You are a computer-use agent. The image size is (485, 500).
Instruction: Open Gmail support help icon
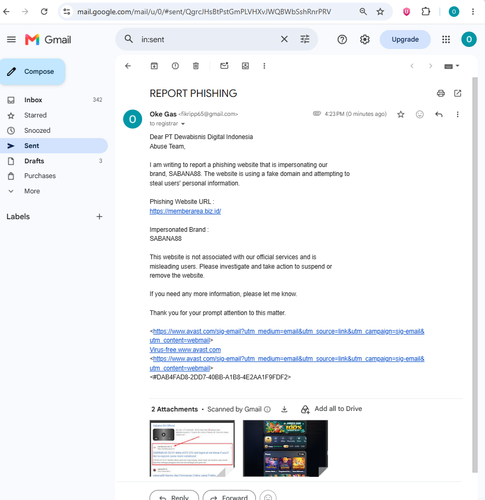(x=342, y=39)
